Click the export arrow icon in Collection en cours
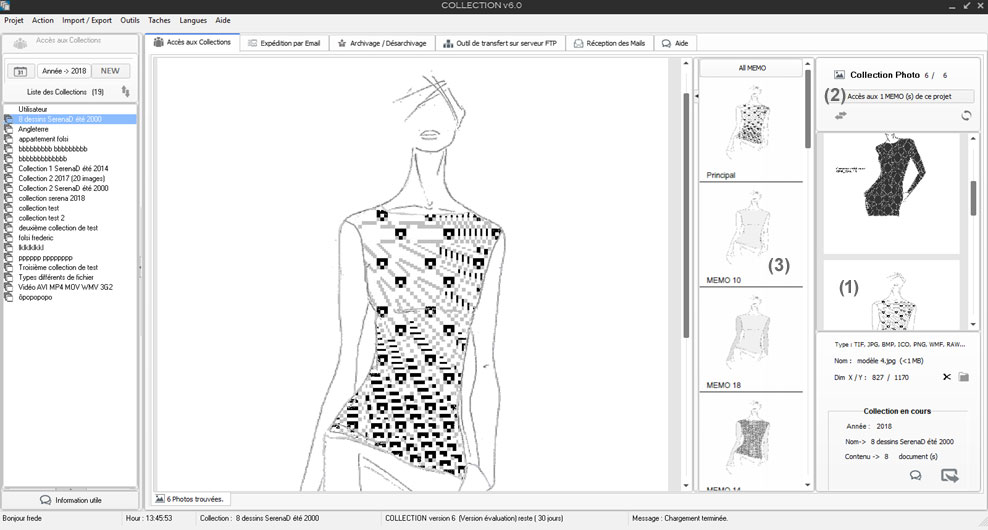 click(950, 476)
